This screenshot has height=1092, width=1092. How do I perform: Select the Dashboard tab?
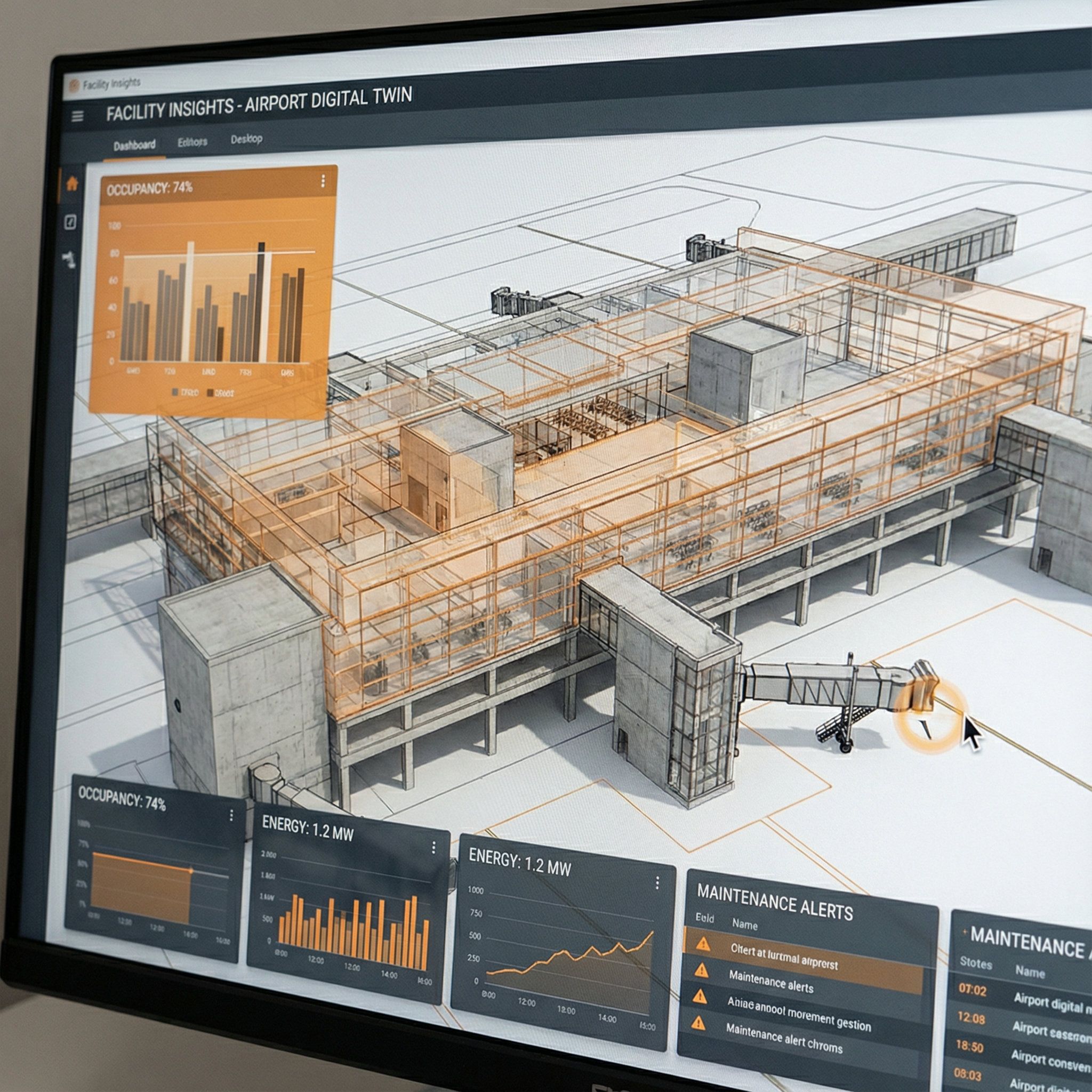(x=134, y=145)
